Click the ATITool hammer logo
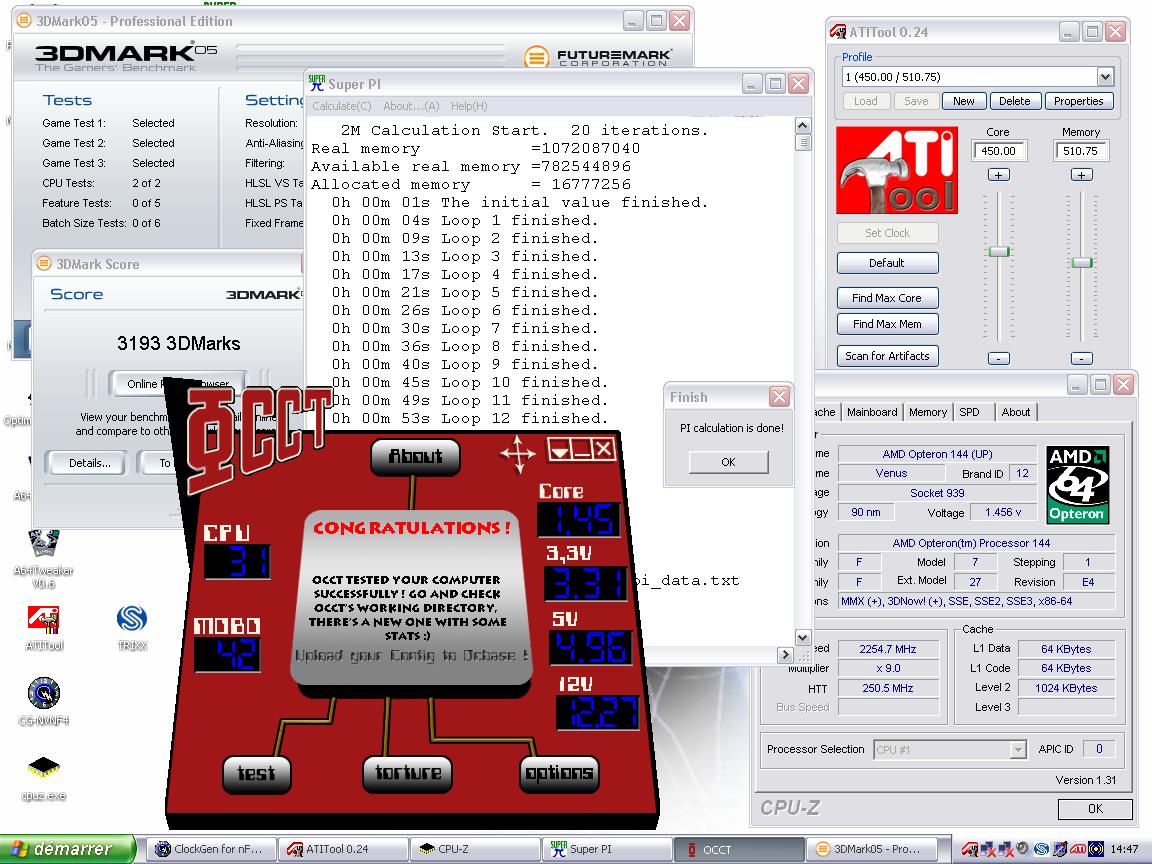 [897, 170]
